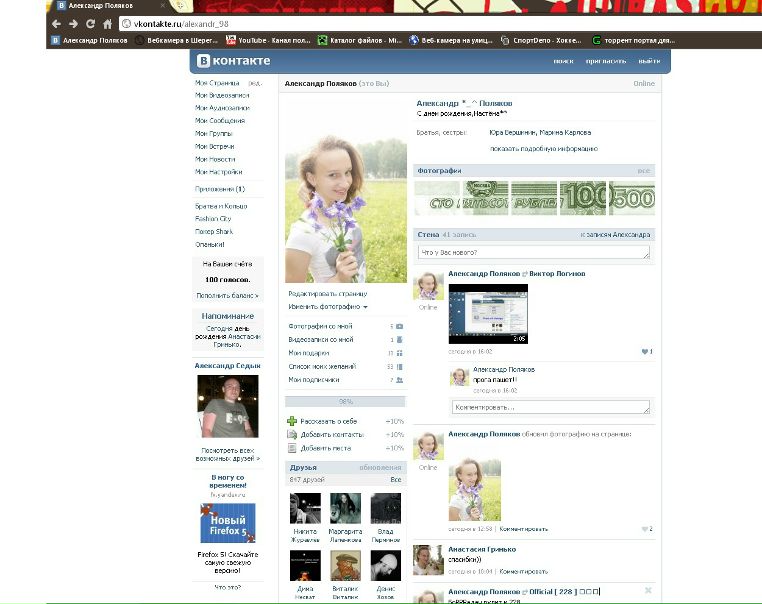Reload the page with refresh icon
This screenshot has width=762, height=604.
click(90, 23)
